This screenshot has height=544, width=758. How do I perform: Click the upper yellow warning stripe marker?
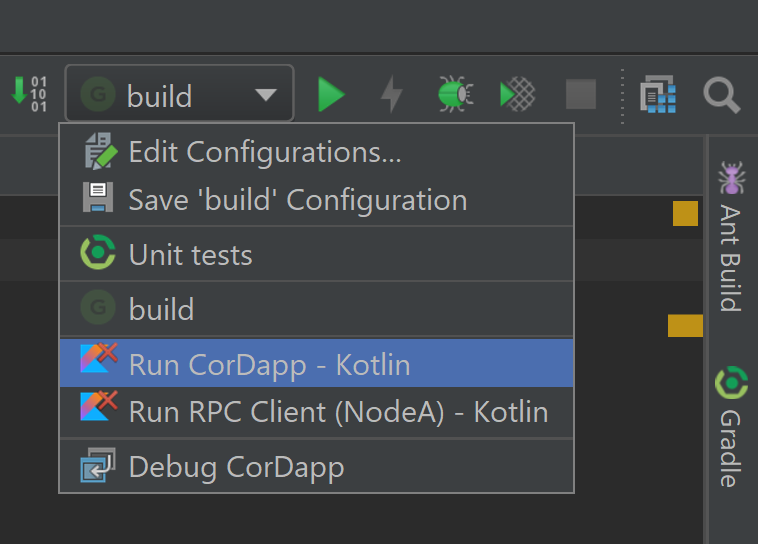[685, 213]
